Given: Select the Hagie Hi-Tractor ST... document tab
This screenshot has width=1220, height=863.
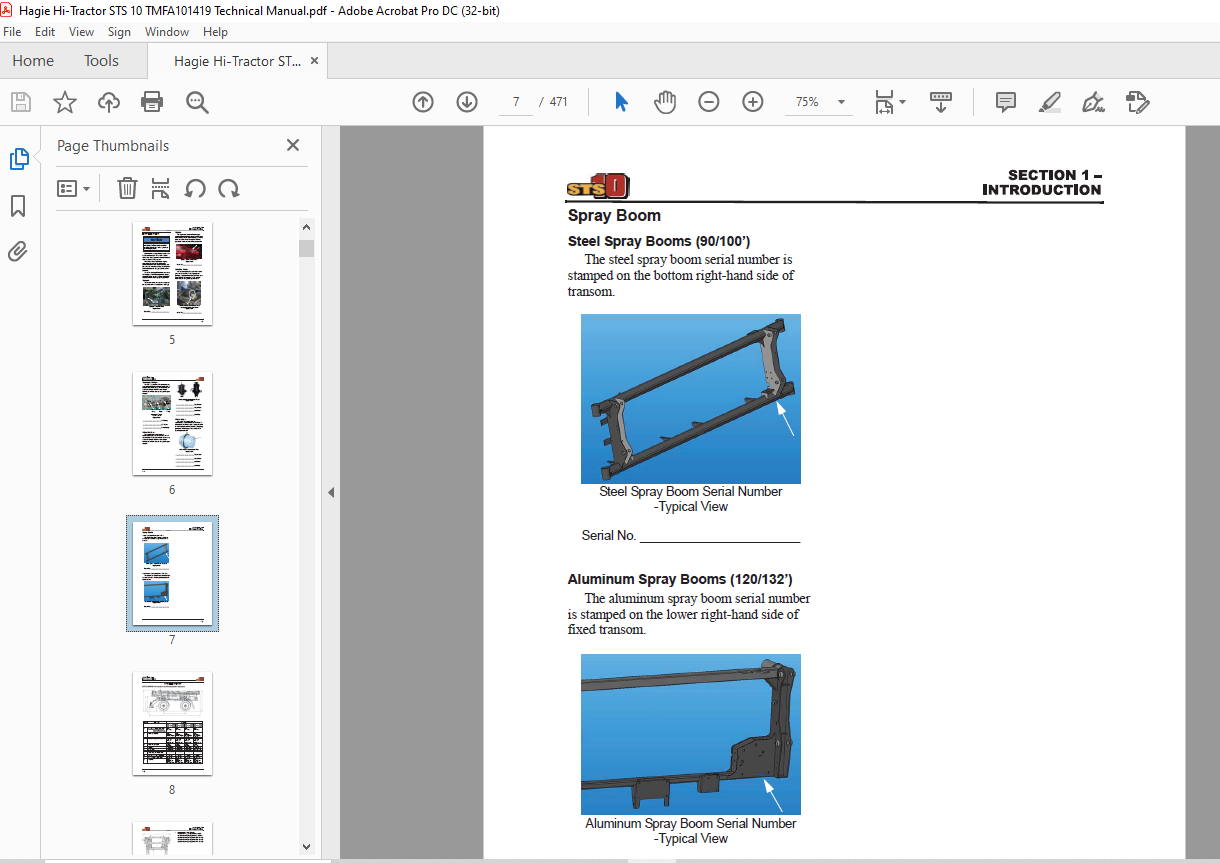Looking at the screenshot, I should (237, 61).
